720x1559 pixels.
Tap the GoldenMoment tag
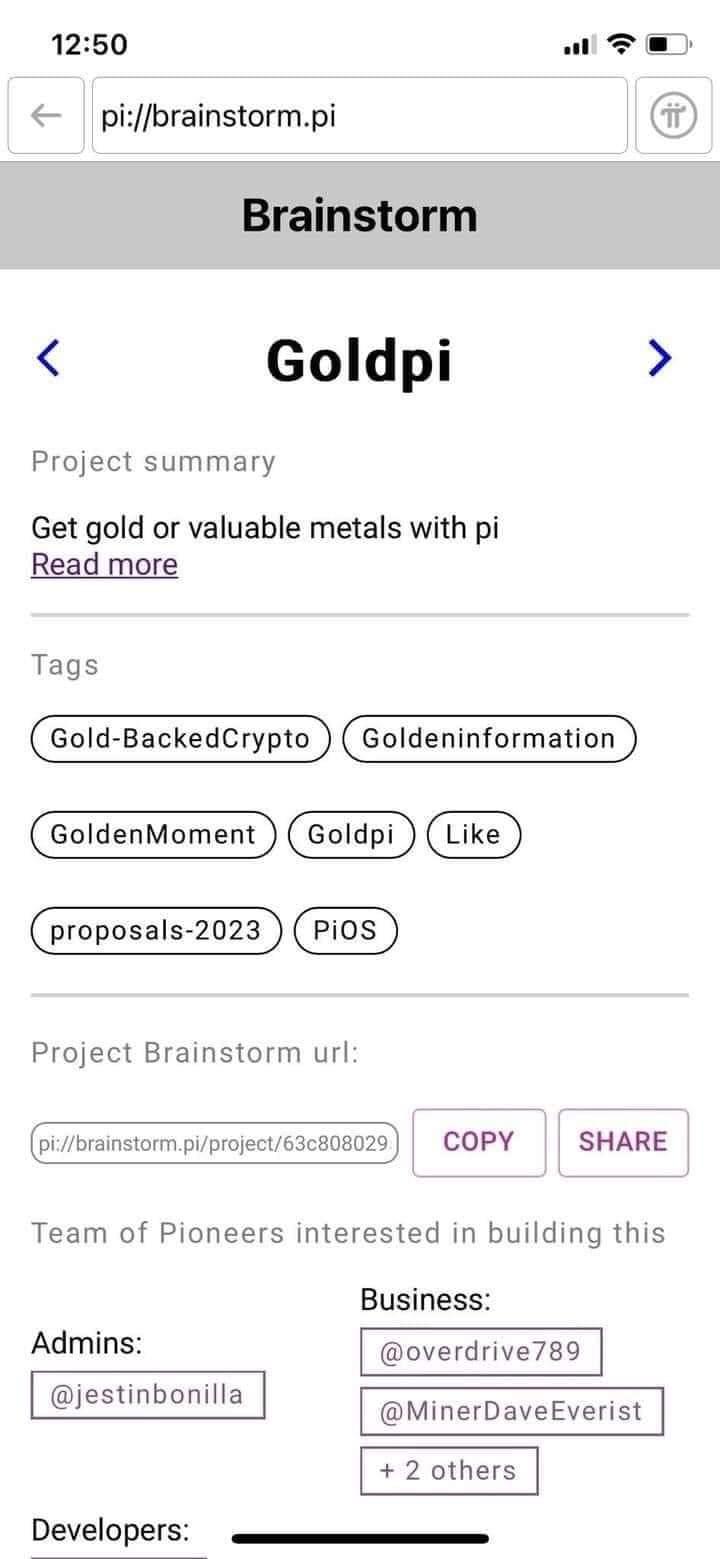point(153,835)
